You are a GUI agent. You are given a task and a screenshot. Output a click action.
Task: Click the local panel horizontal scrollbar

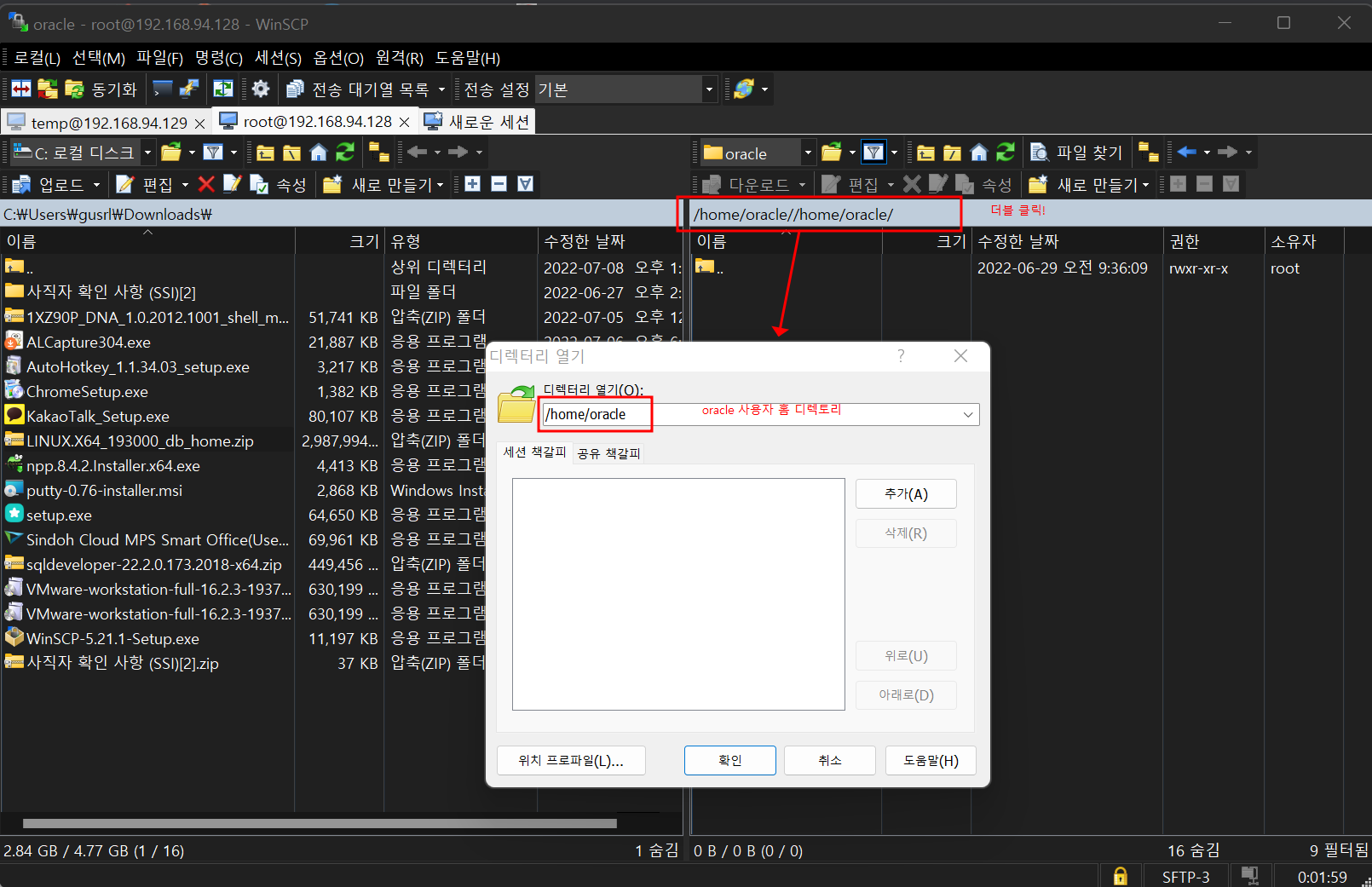click(x=320, y=823)
